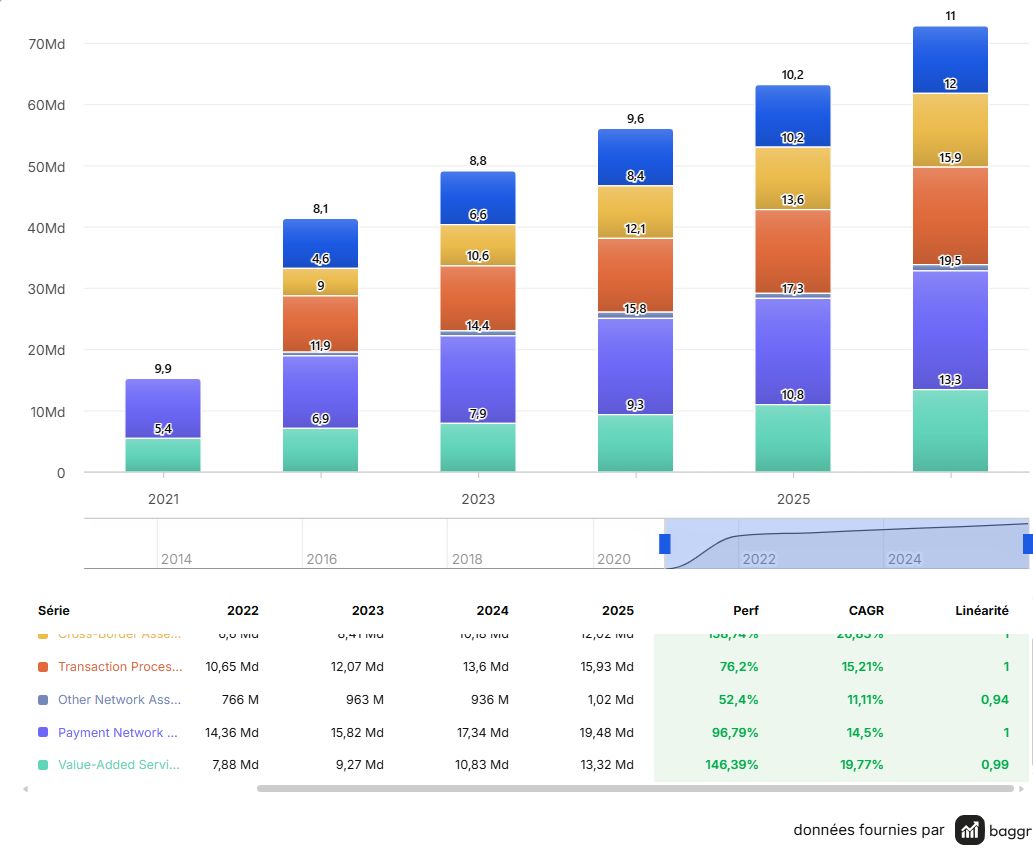This screenshot has width=1033, height=857.
Task: Click the 2023 green segment labeled 7,9
Action: pyautogui.click(x=478, y=447)
